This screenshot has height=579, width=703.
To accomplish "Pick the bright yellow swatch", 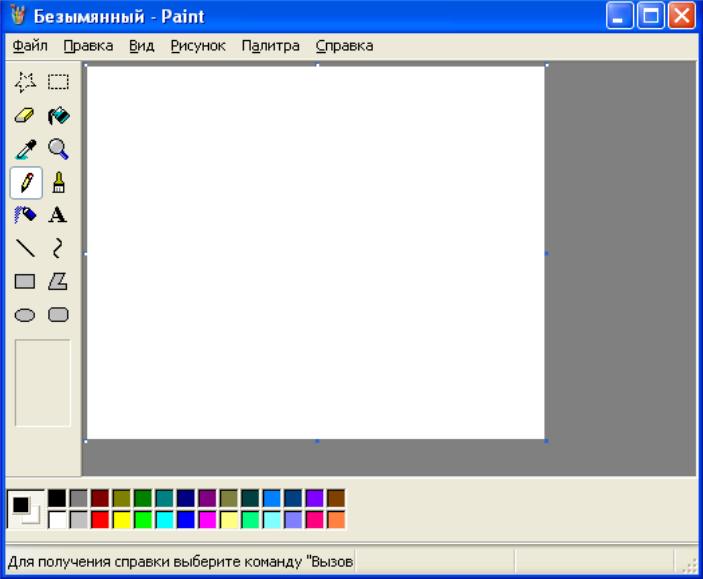I will pyautogui.click(x=122, y=520).
